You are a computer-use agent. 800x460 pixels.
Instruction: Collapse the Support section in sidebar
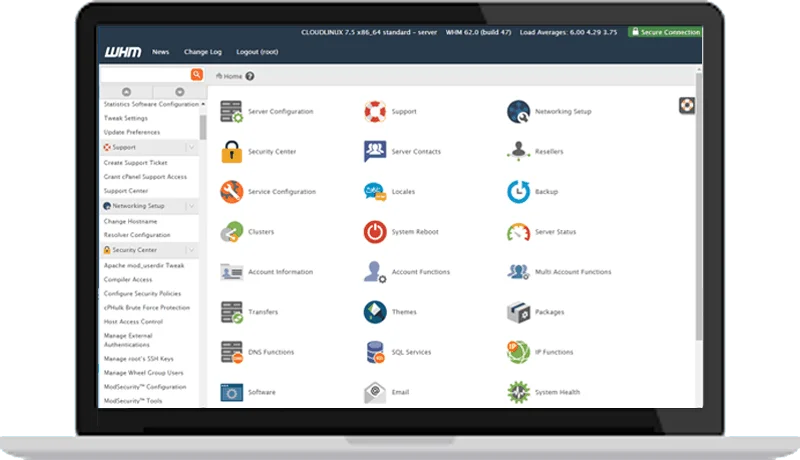191,147
